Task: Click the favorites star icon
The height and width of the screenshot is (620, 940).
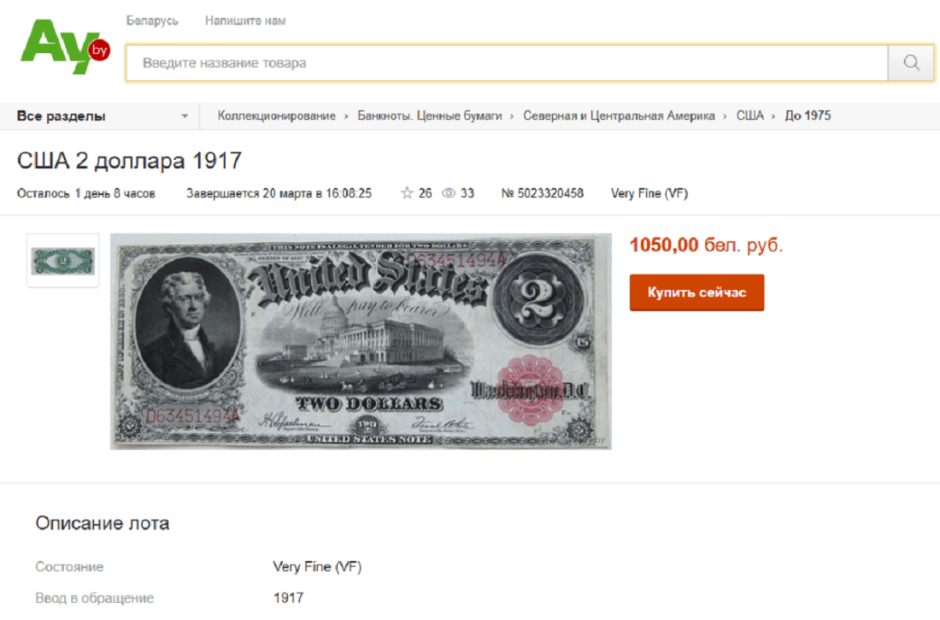Action: 407,193
